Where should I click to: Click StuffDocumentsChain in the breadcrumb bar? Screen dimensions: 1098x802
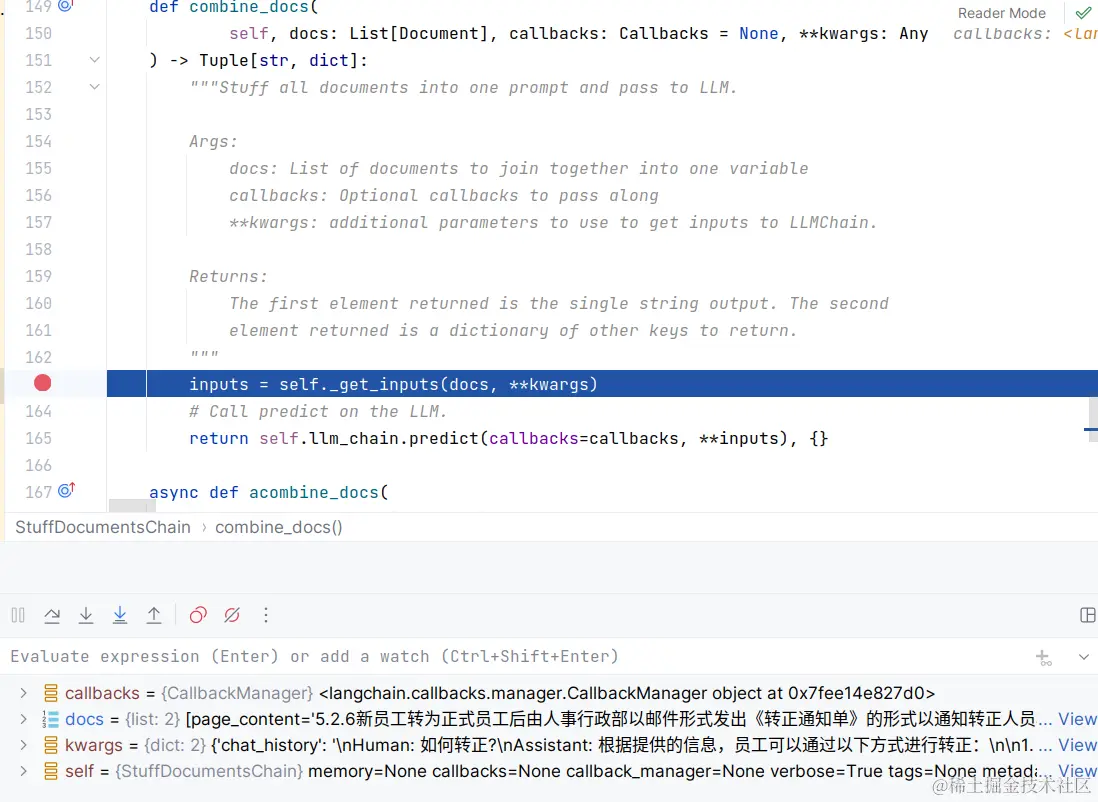101,527
